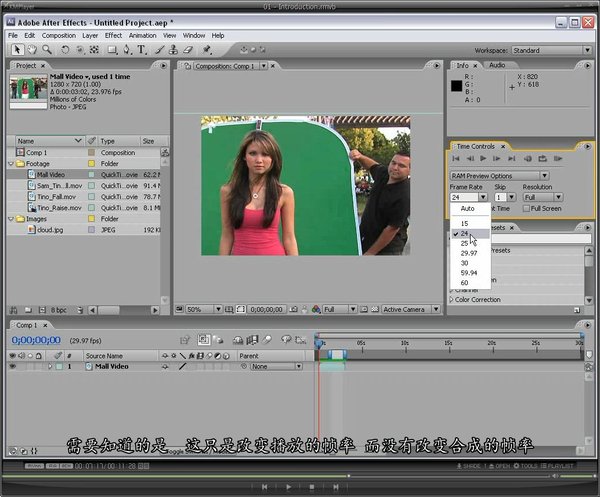Select the Hand tool in the toolbar

tap(31, 48)
